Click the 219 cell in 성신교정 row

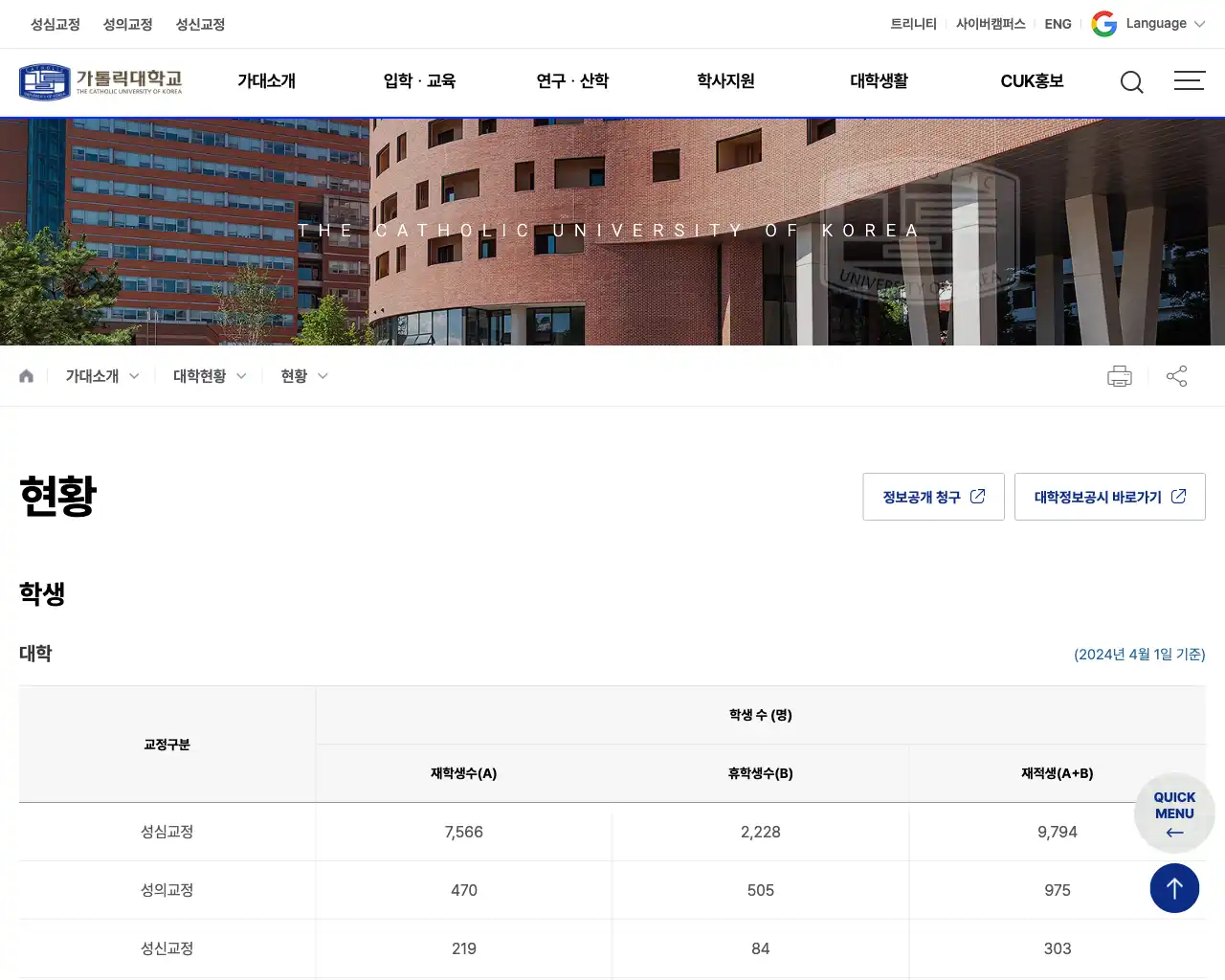[464, 948]
